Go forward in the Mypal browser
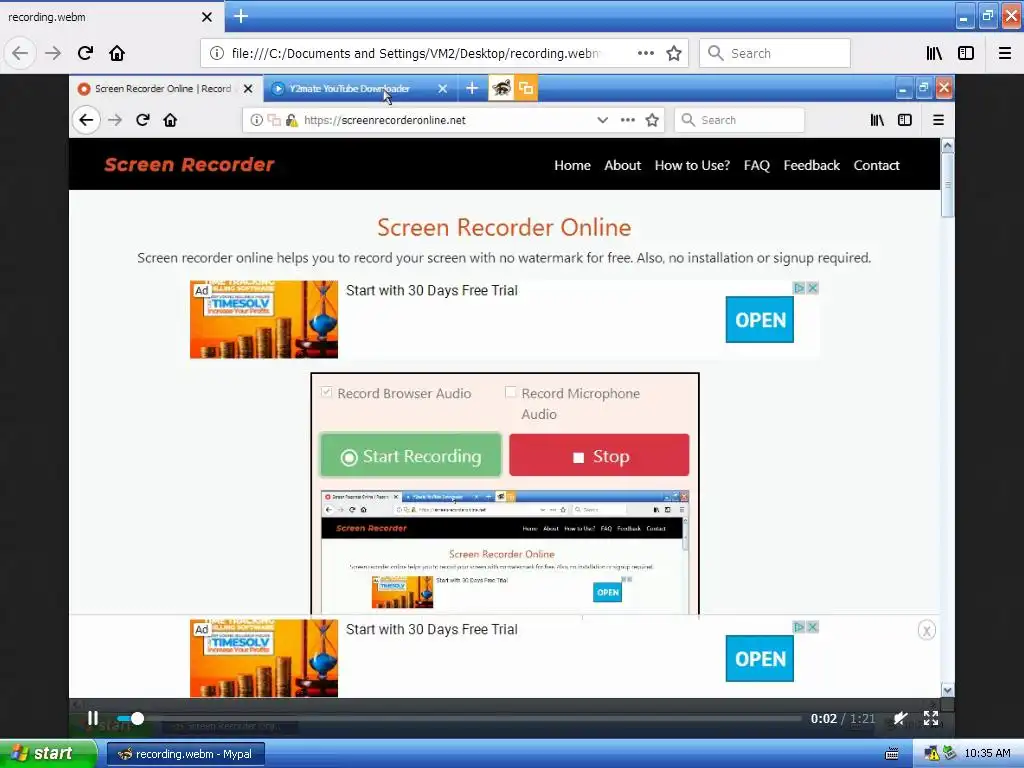This screenshot has width=1024, height=768. (x=53, y=53)
